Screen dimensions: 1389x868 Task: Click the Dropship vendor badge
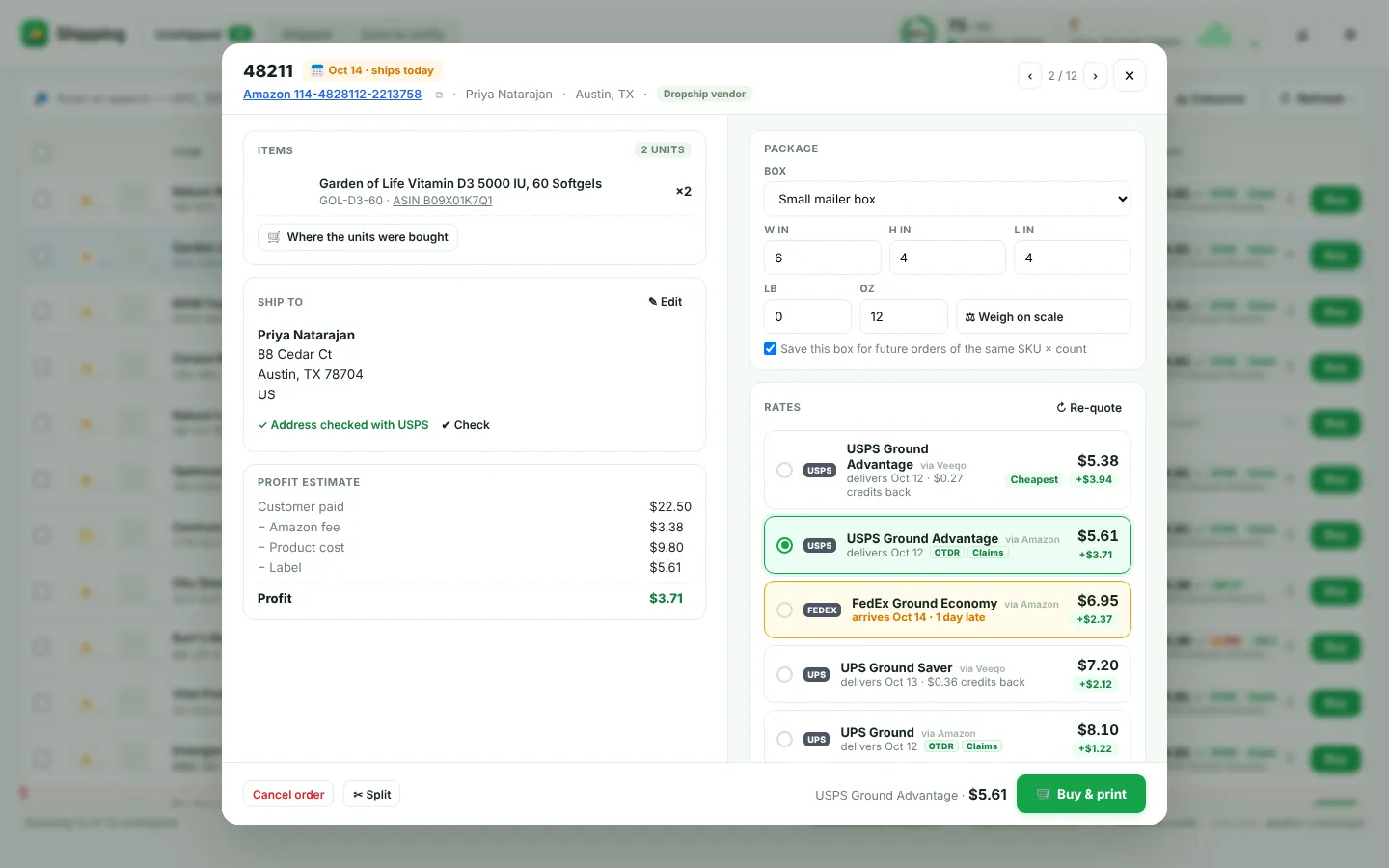[704, 95]
